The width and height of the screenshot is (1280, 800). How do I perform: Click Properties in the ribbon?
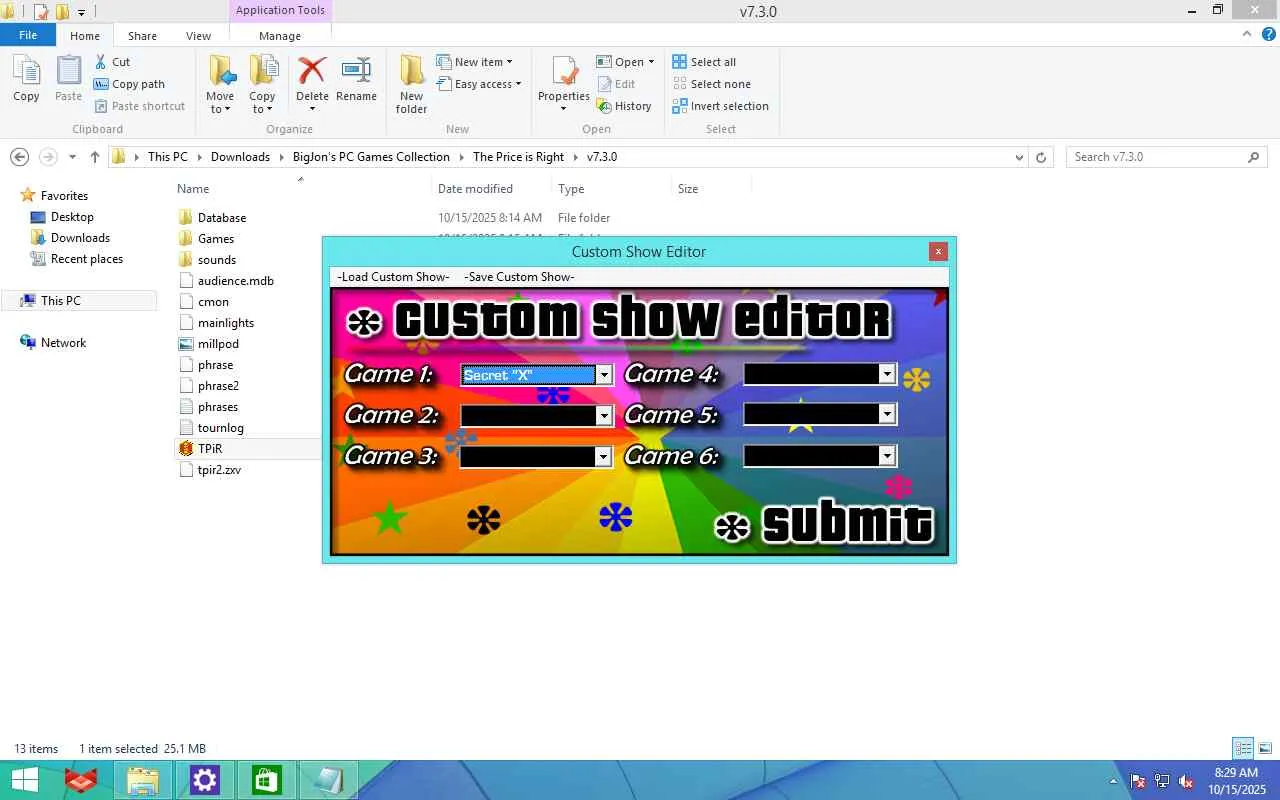(564, 85)
